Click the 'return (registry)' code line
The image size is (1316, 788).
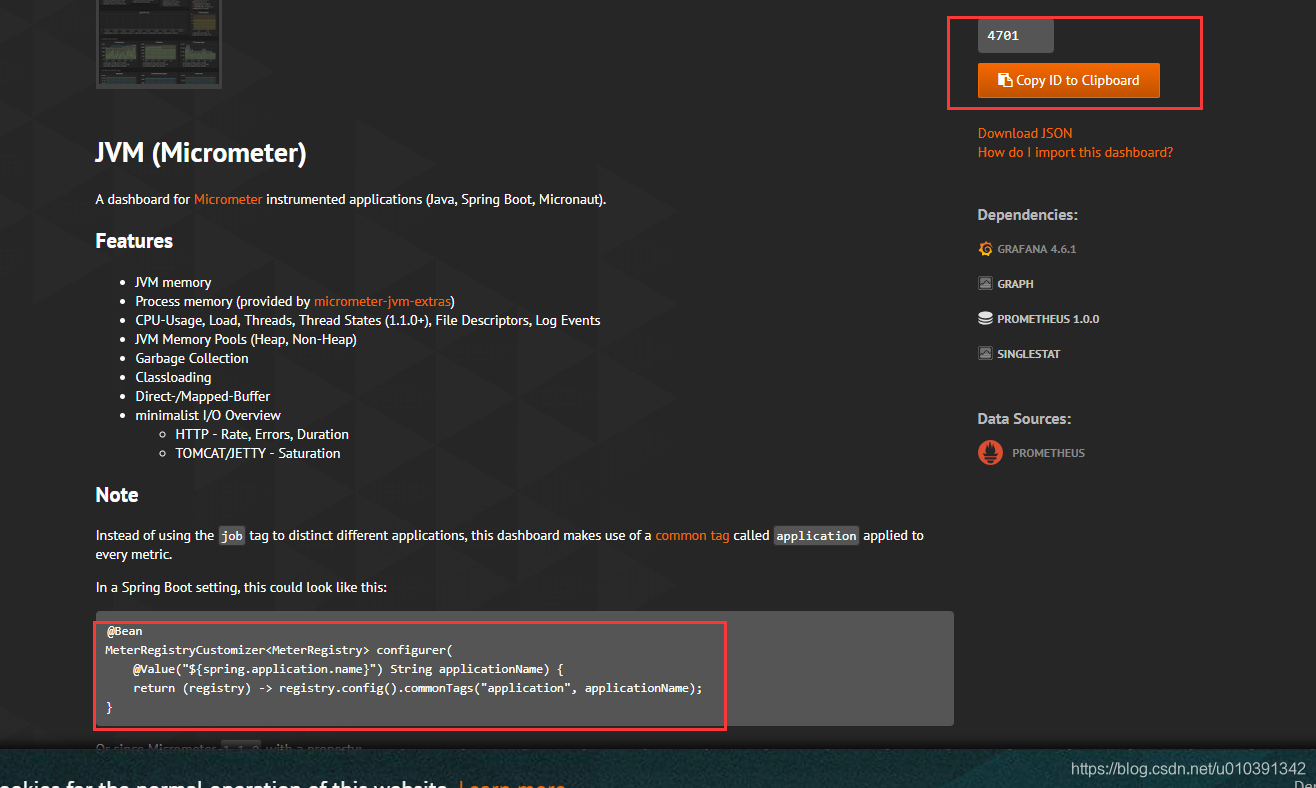pyautogui.click(x=418, y=688)
